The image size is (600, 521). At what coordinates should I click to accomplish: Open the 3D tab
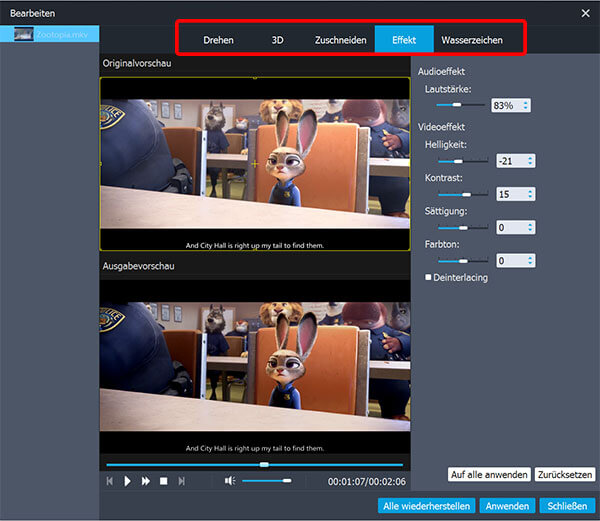(x=277, y=40)
